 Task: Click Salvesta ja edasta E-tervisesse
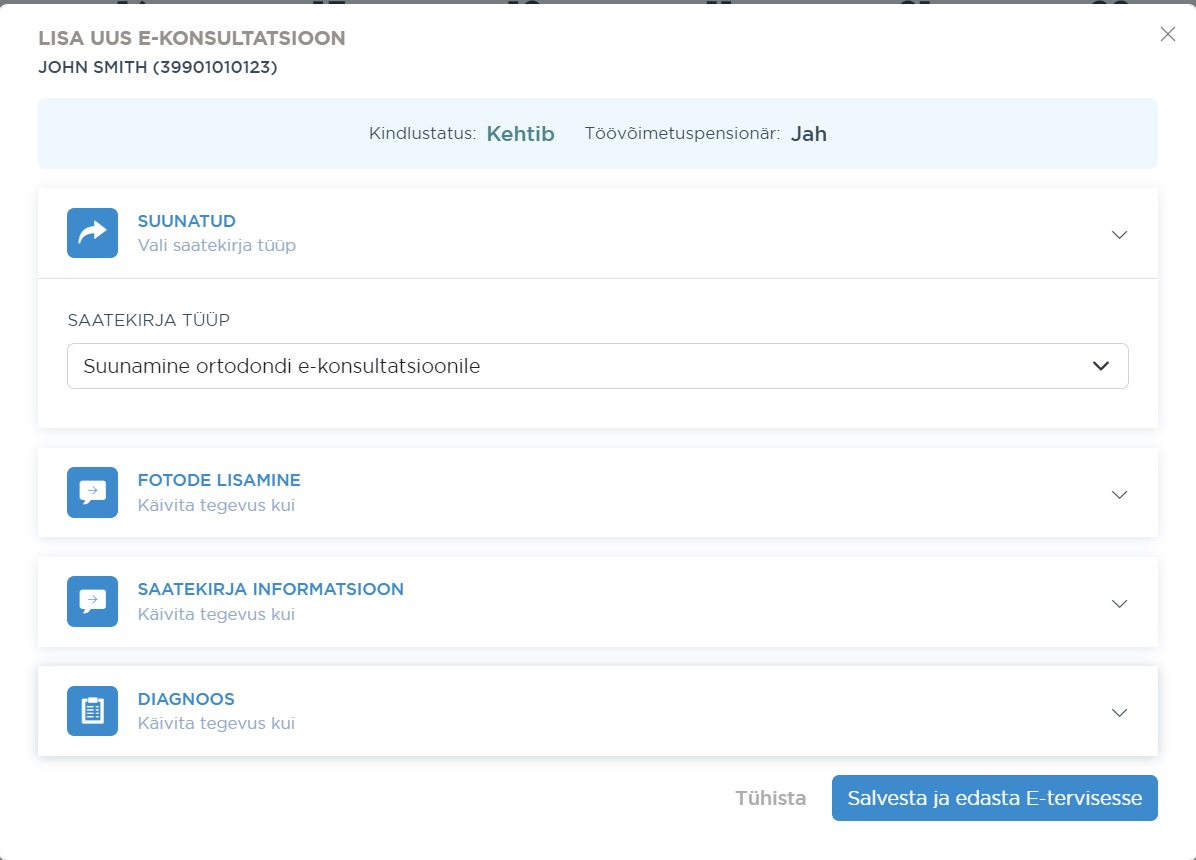994,798
